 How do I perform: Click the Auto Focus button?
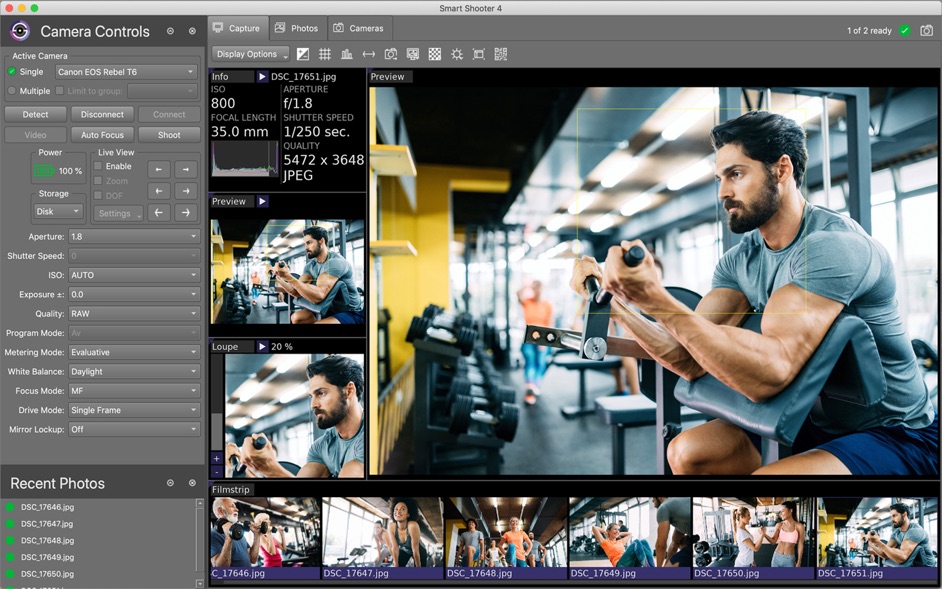[102, 135]
